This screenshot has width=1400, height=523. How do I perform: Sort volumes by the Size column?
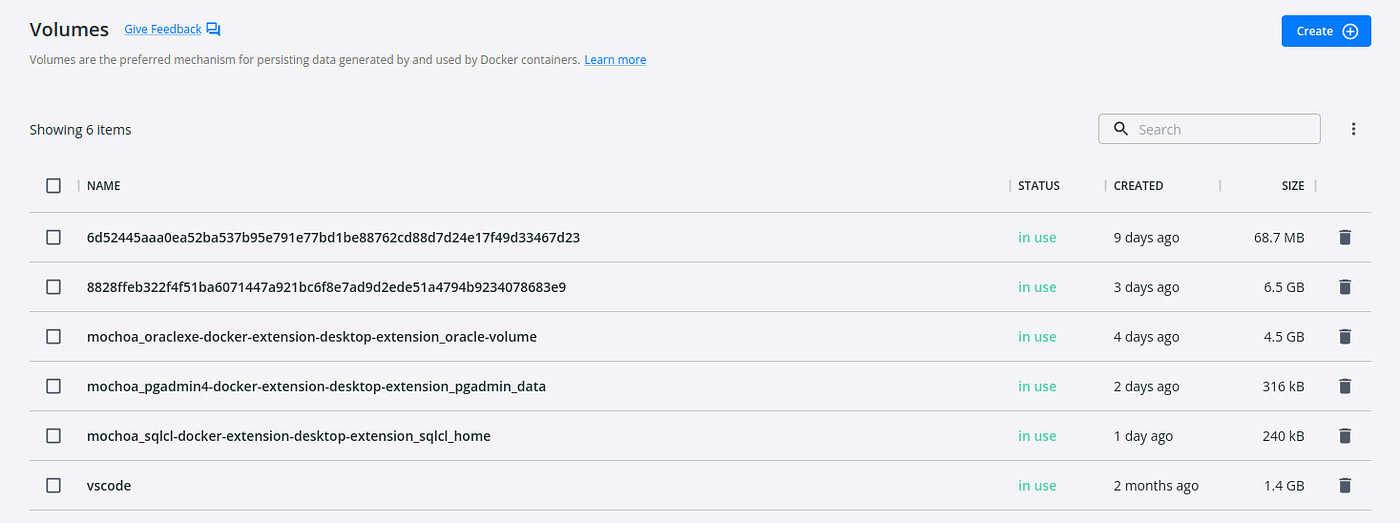[1293, 186]
